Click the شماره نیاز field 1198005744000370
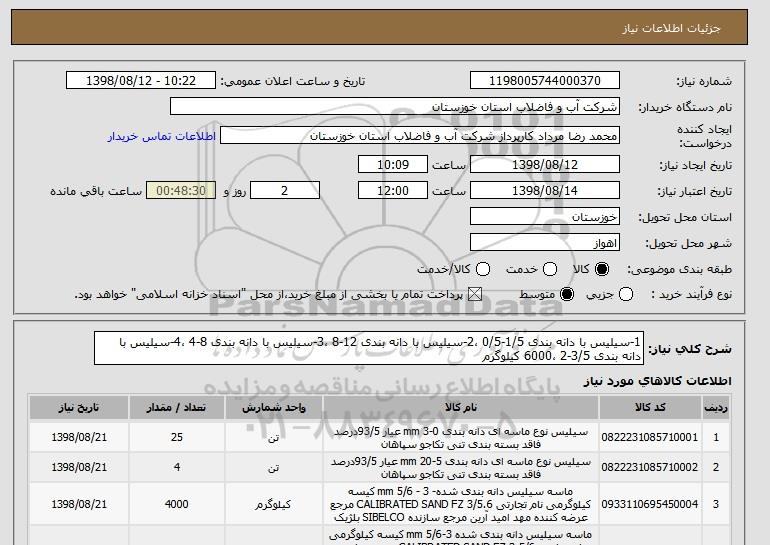The width and height of the screenshot is (770, 545). coord(545,81)
